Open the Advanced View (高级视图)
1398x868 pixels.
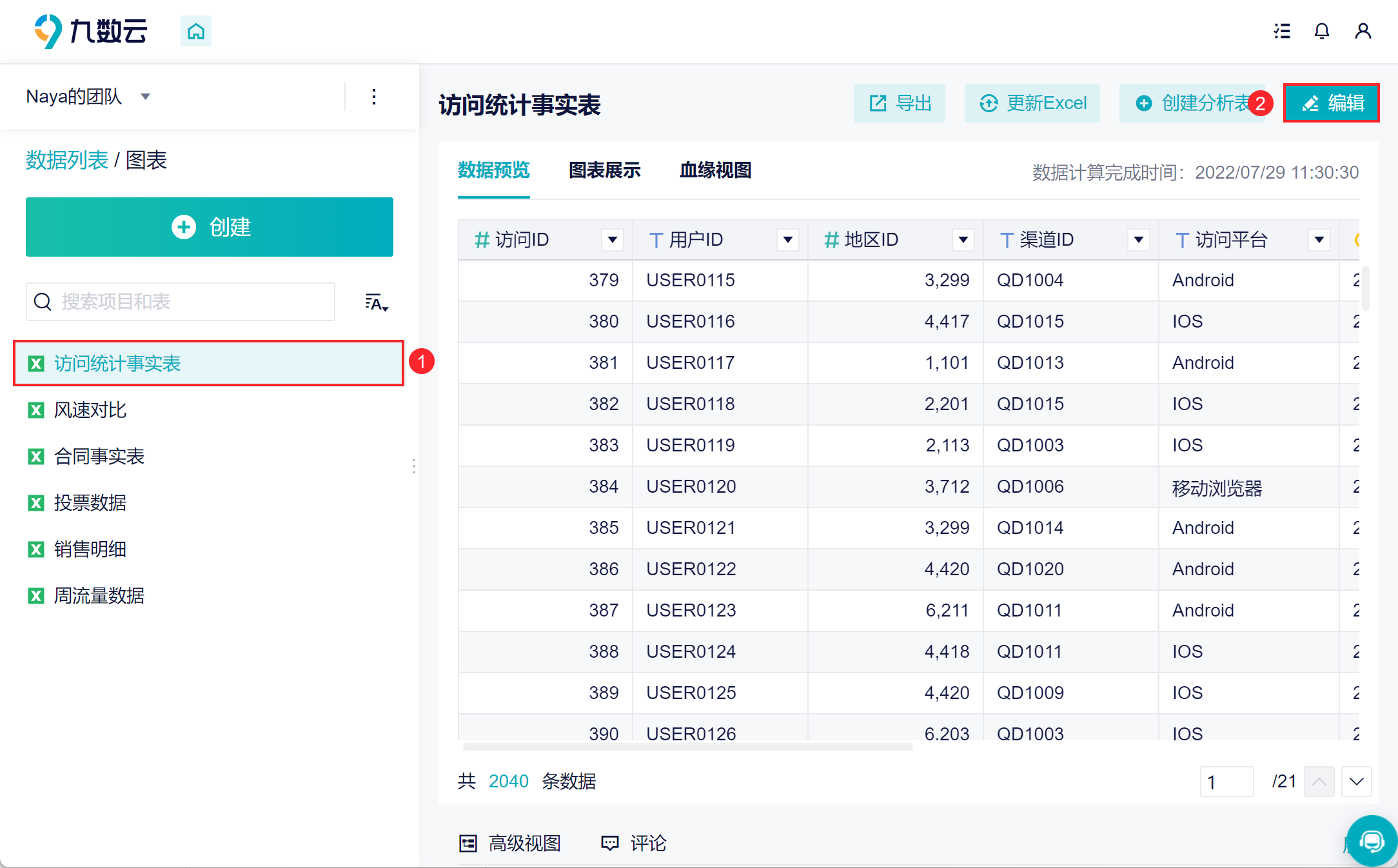tap(510, 843)
